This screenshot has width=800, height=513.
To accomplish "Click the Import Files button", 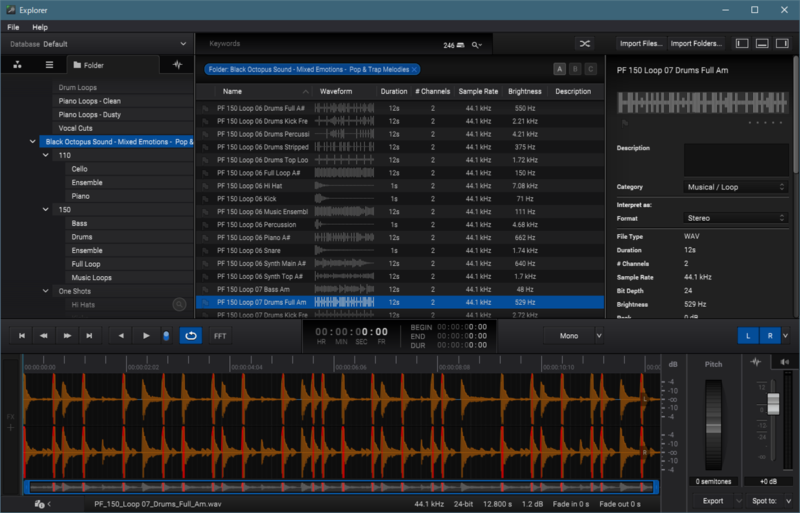I will [x=640, y=44].
